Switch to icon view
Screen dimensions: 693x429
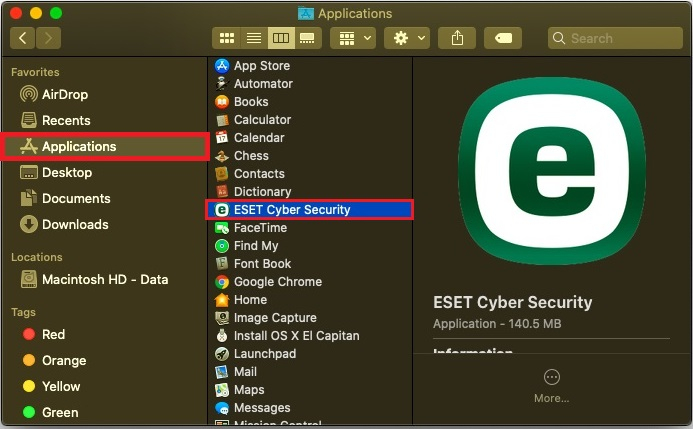[227, 38]
